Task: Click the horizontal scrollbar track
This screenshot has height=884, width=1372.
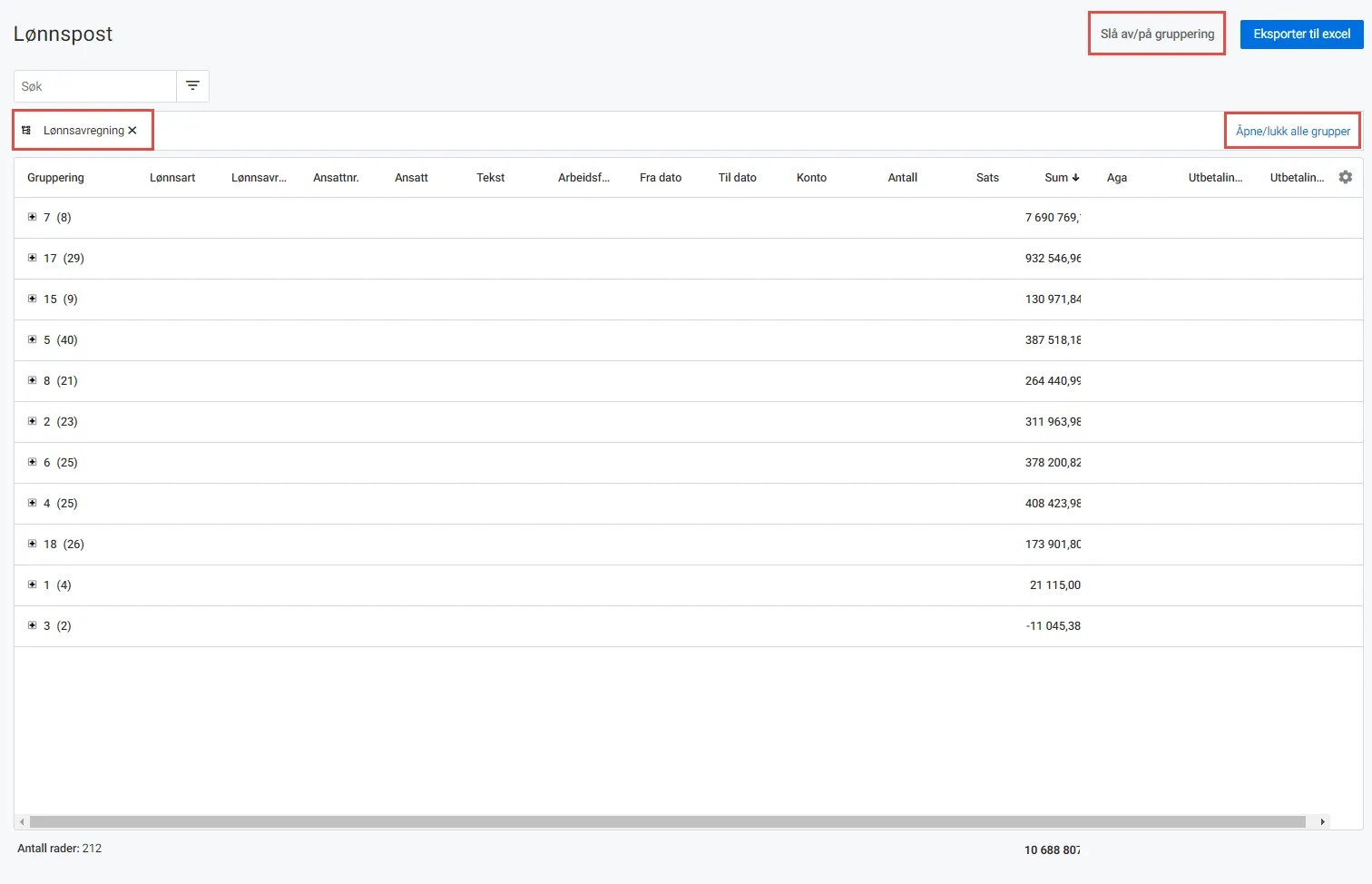Action: (x=667, y=821)
